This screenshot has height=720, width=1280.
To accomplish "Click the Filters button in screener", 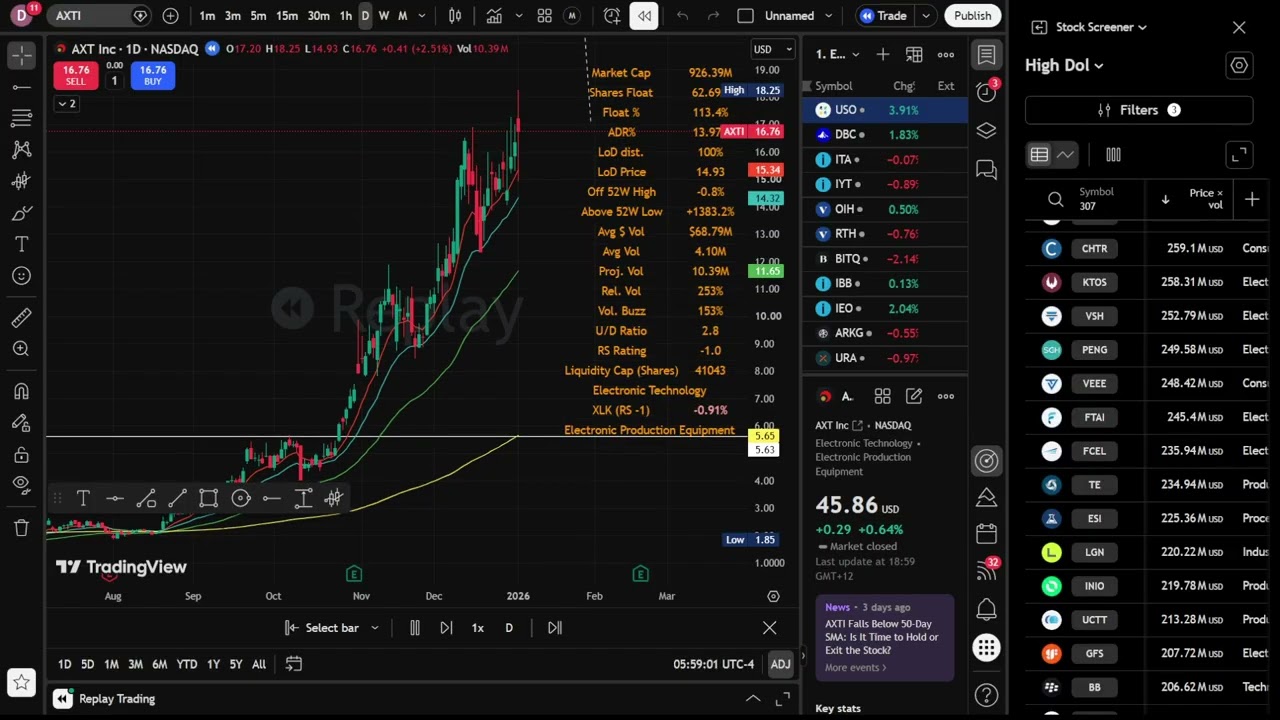I will (1139, 110).
